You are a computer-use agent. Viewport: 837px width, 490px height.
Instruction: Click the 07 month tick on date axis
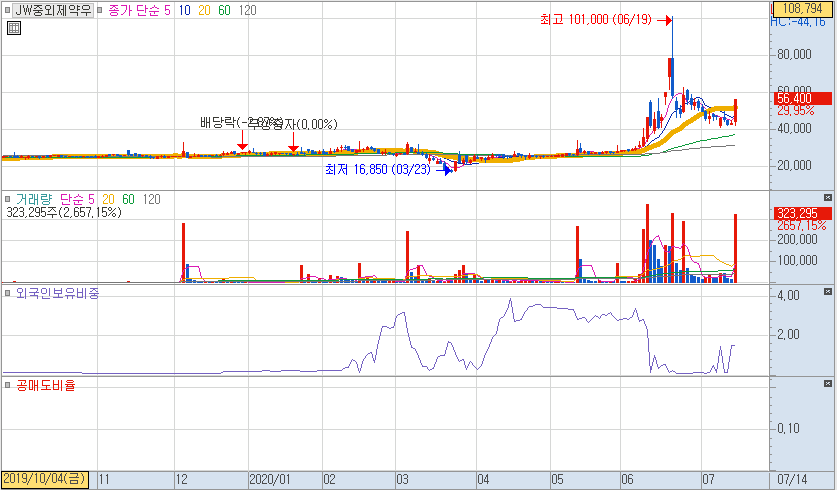(708, 479)
